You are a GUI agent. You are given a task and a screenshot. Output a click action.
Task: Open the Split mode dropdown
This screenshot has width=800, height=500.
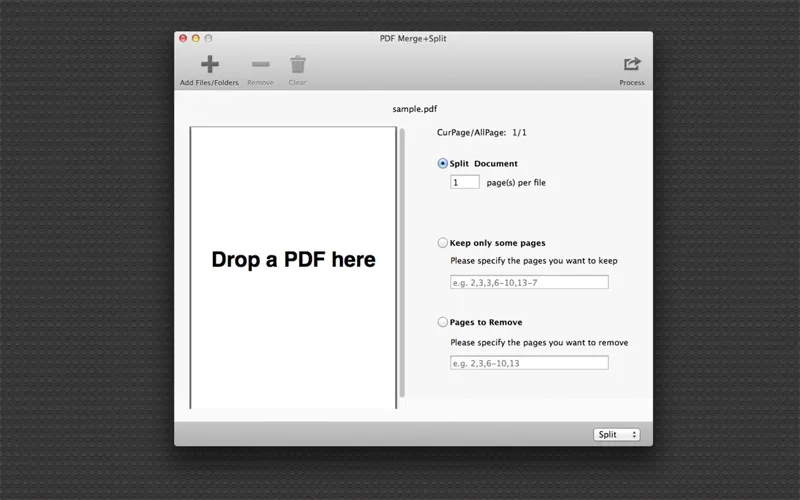[x=616, y=434]
